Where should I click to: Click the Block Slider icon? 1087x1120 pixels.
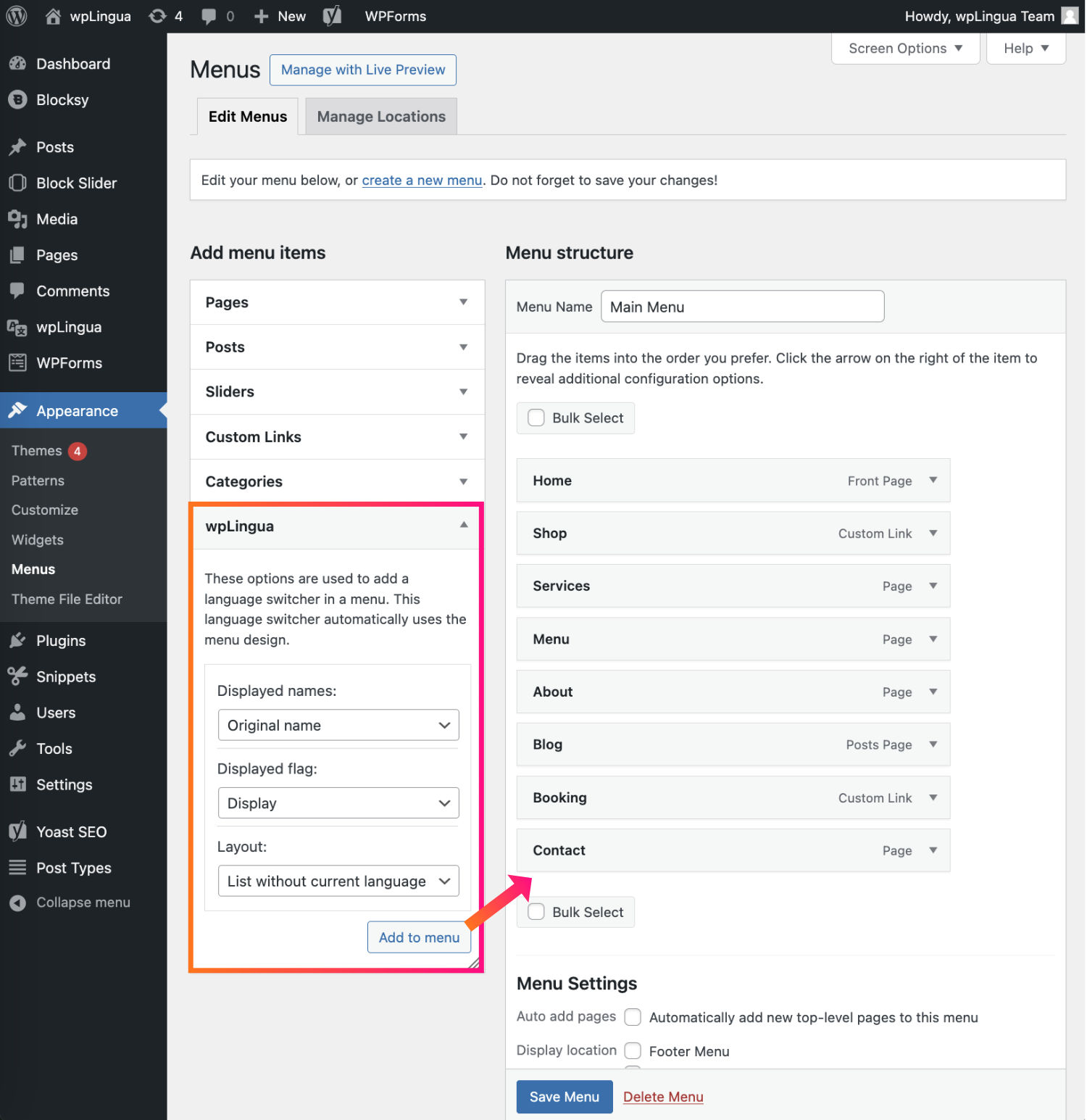coord(17,183)
